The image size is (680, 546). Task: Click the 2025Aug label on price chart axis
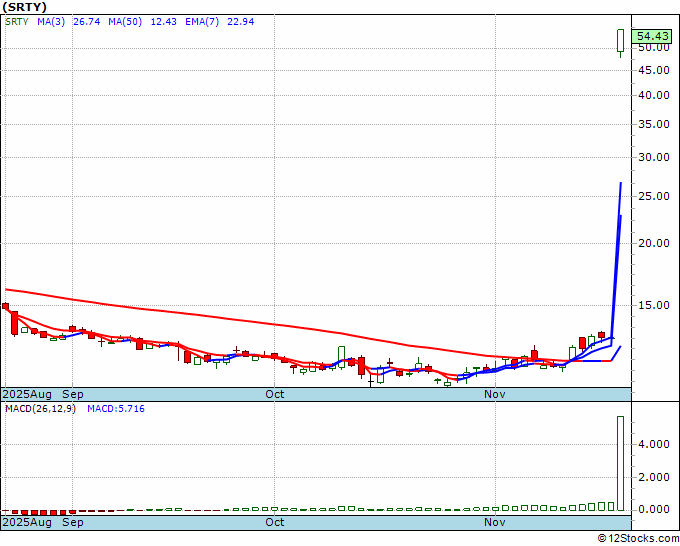pyautogui.click(x=28, y=394)
